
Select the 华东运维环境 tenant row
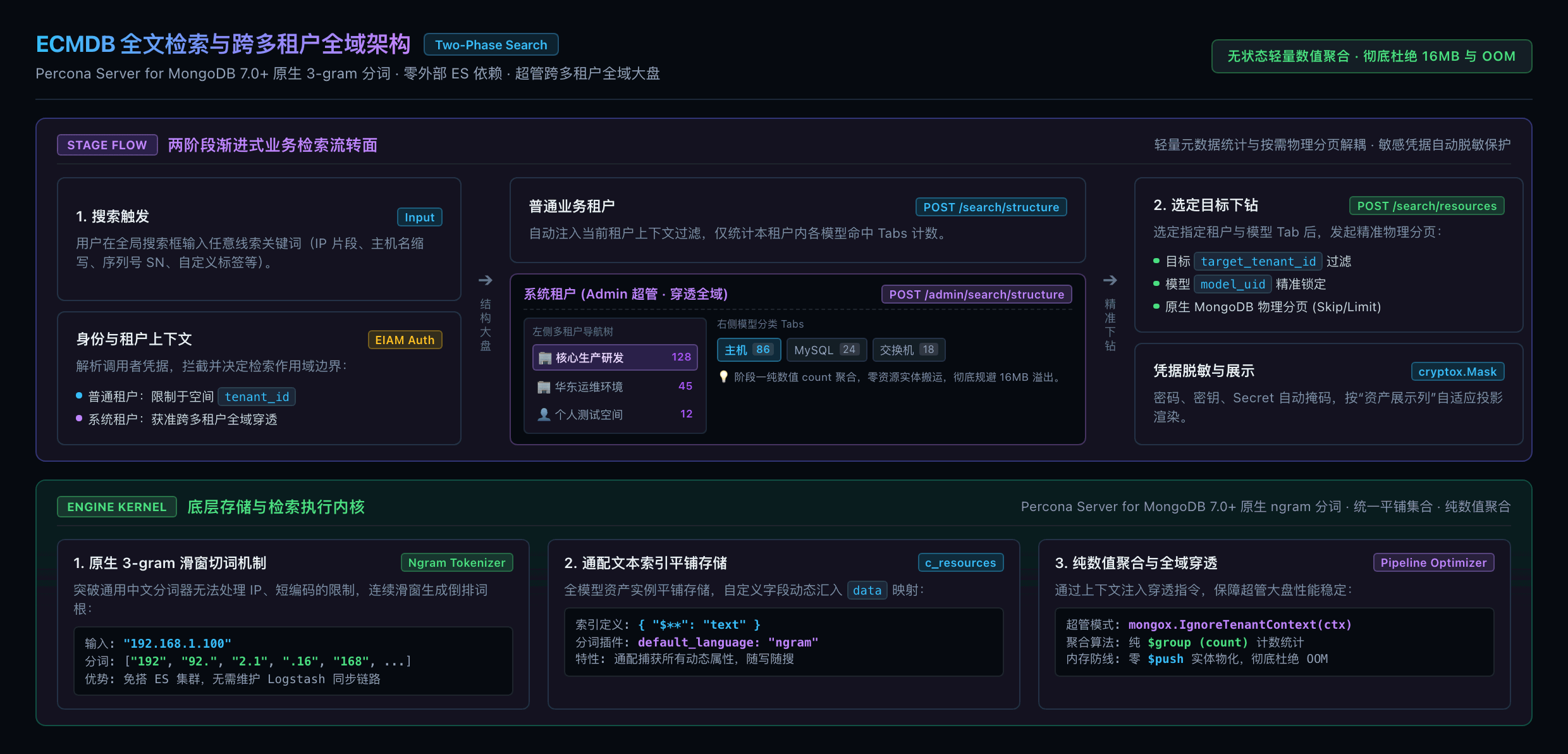(615, 386)
